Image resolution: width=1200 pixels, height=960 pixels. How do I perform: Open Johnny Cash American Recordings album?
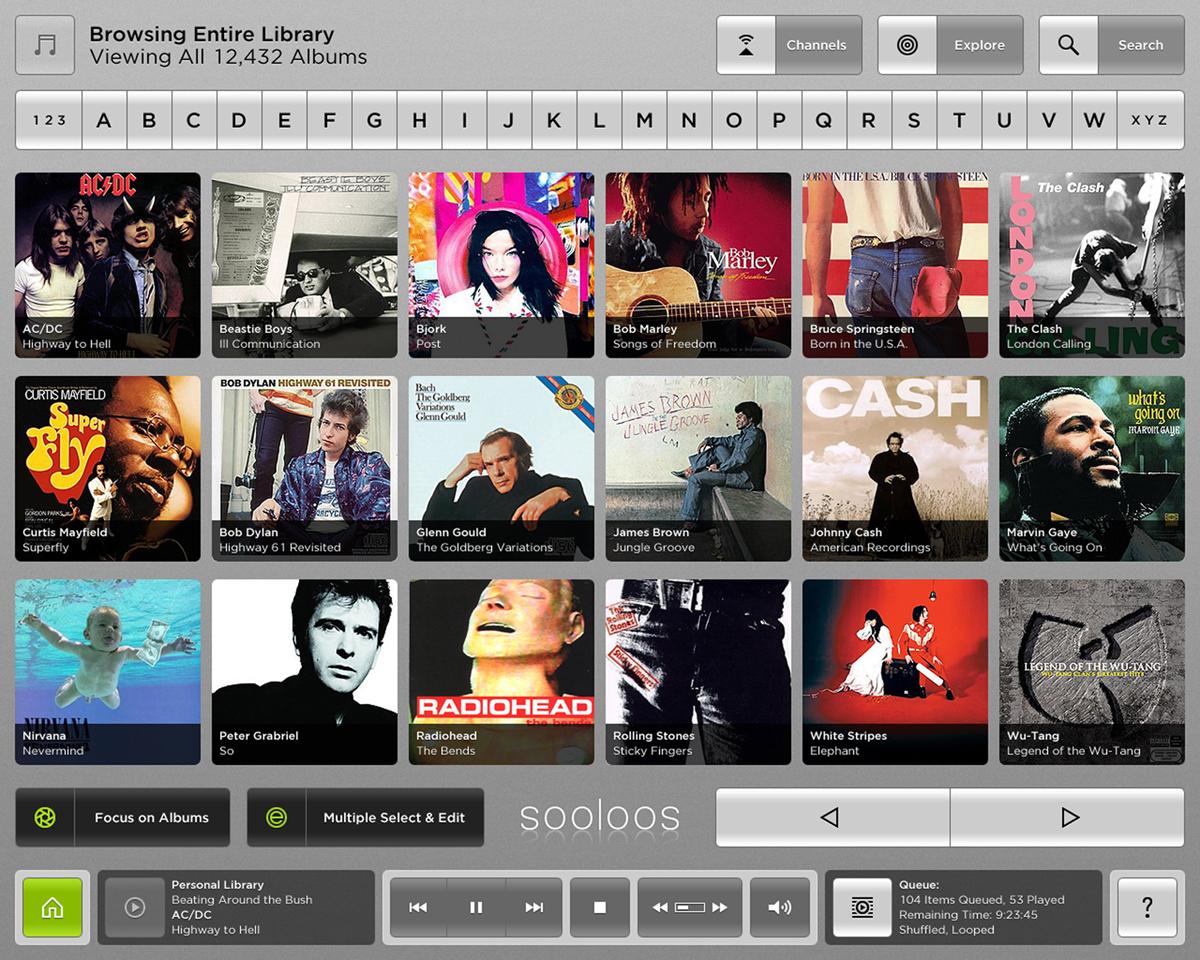coord(895,469)
